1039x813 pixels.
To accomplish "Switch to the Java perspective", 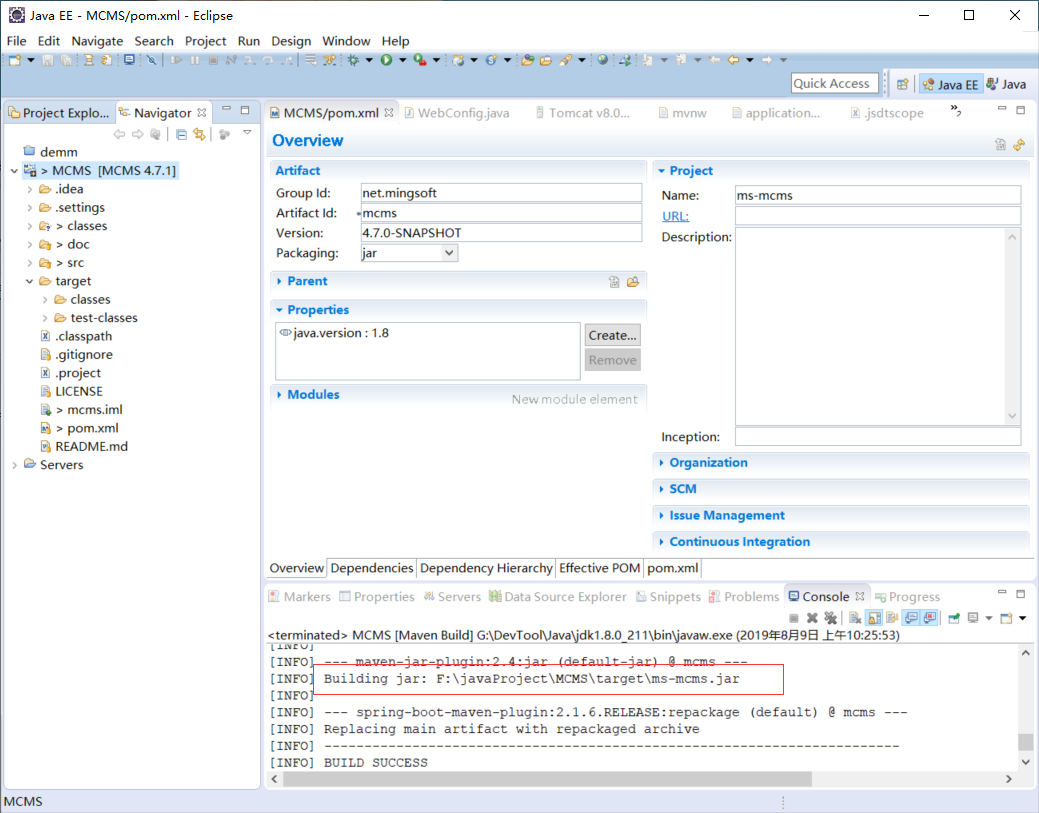I will point(1007,84).
